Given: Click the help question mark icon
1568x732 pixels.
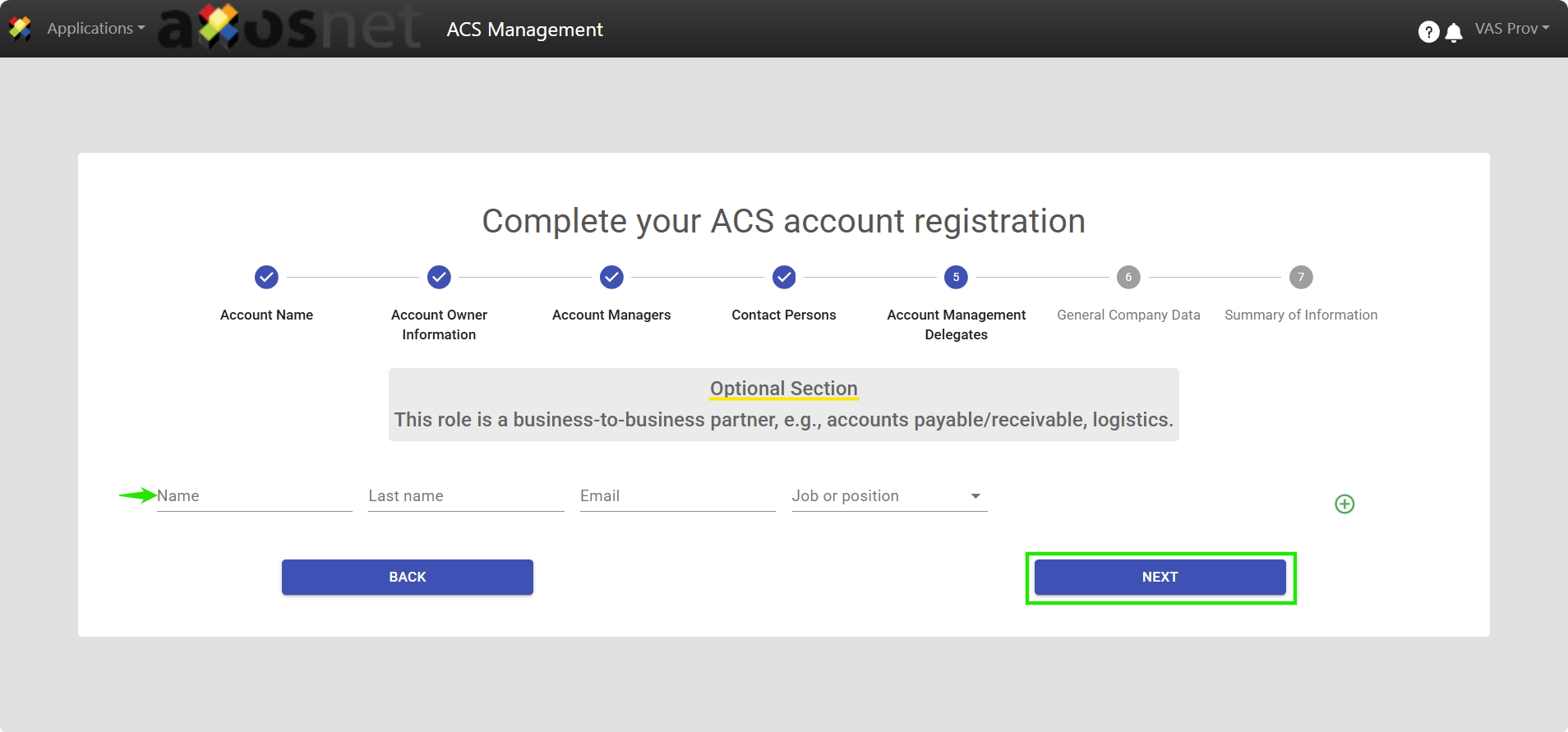Looking at the screenshot, I should pyautogui.click(x=1428, y=31).
